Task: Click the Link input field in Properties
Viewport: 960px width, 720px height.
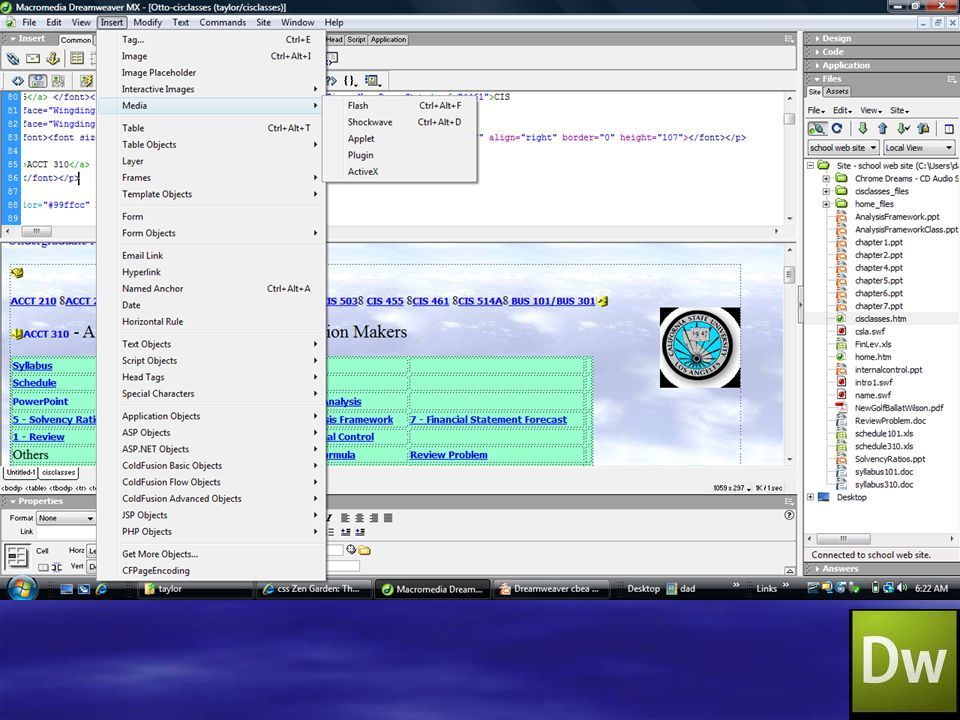Action: coord(66,532)
